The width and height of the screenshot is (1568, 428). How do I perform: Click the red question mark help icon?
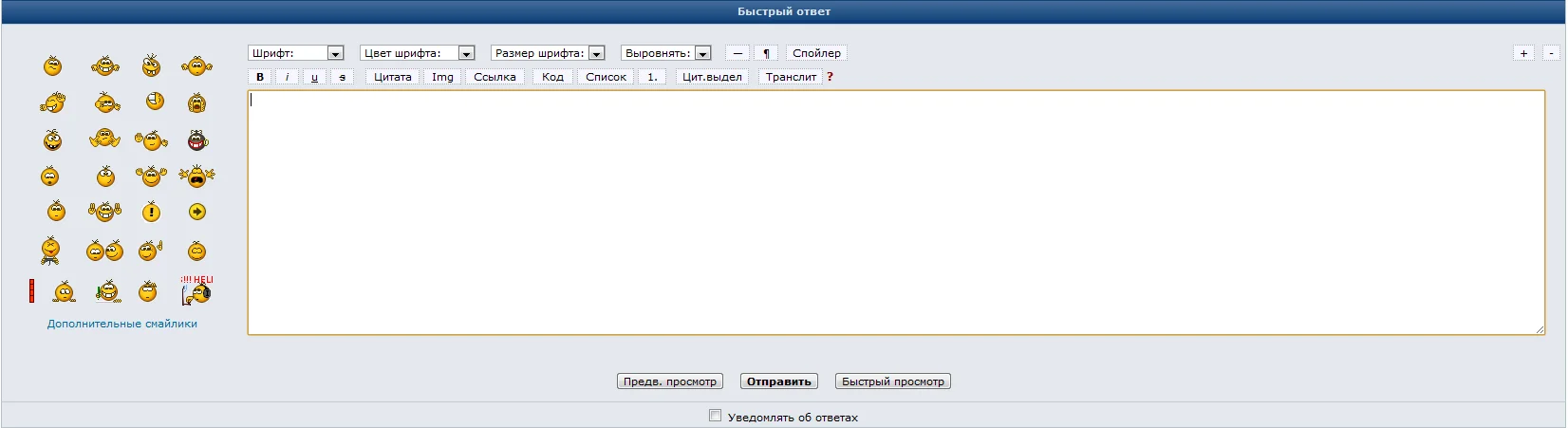pos(830,77)
